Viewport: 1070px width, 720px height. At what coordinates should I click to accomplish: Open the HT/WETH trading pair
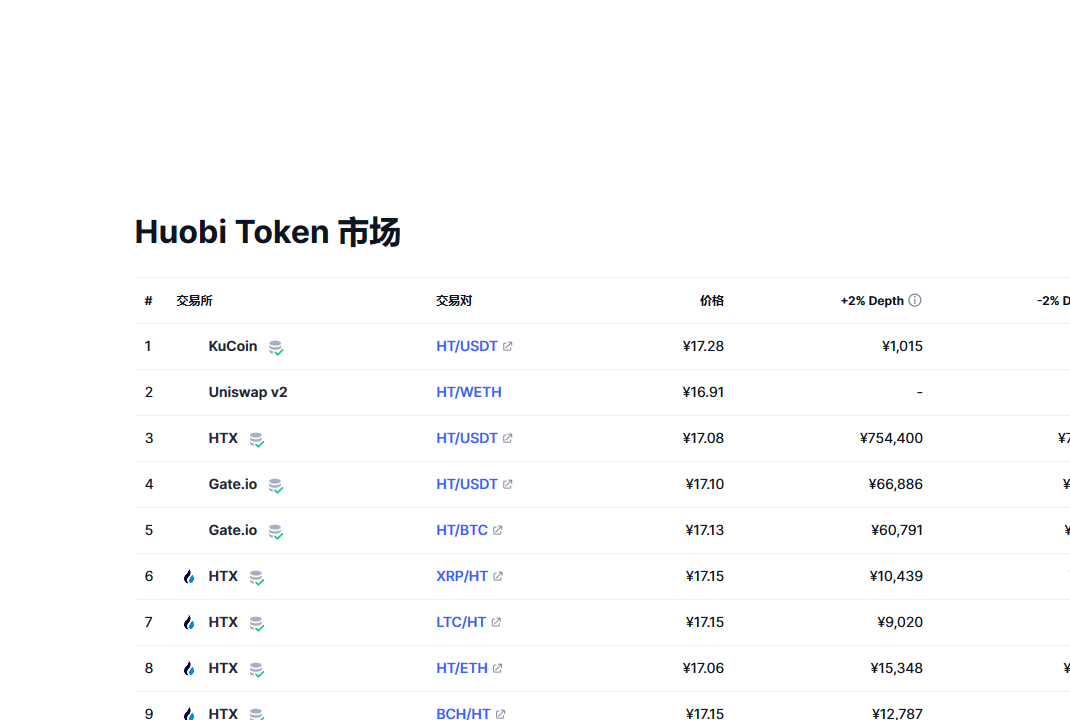click(469, 392)
